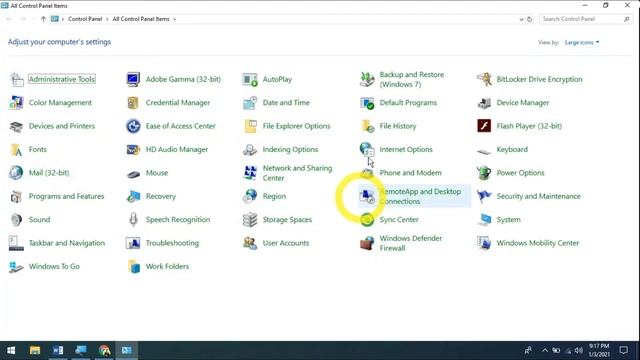Open the Windows Defender Firewall icon
640x360 pixels.
[x=367, y=243]
